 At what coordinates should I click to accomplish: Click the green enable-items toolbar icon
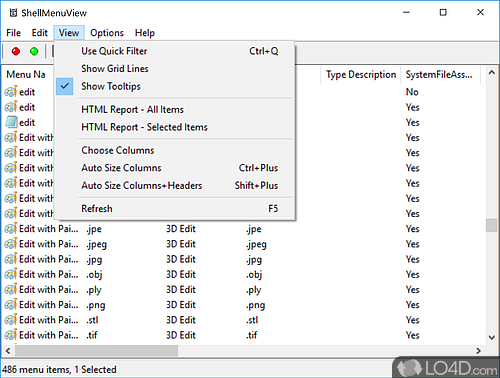point(34,51)
